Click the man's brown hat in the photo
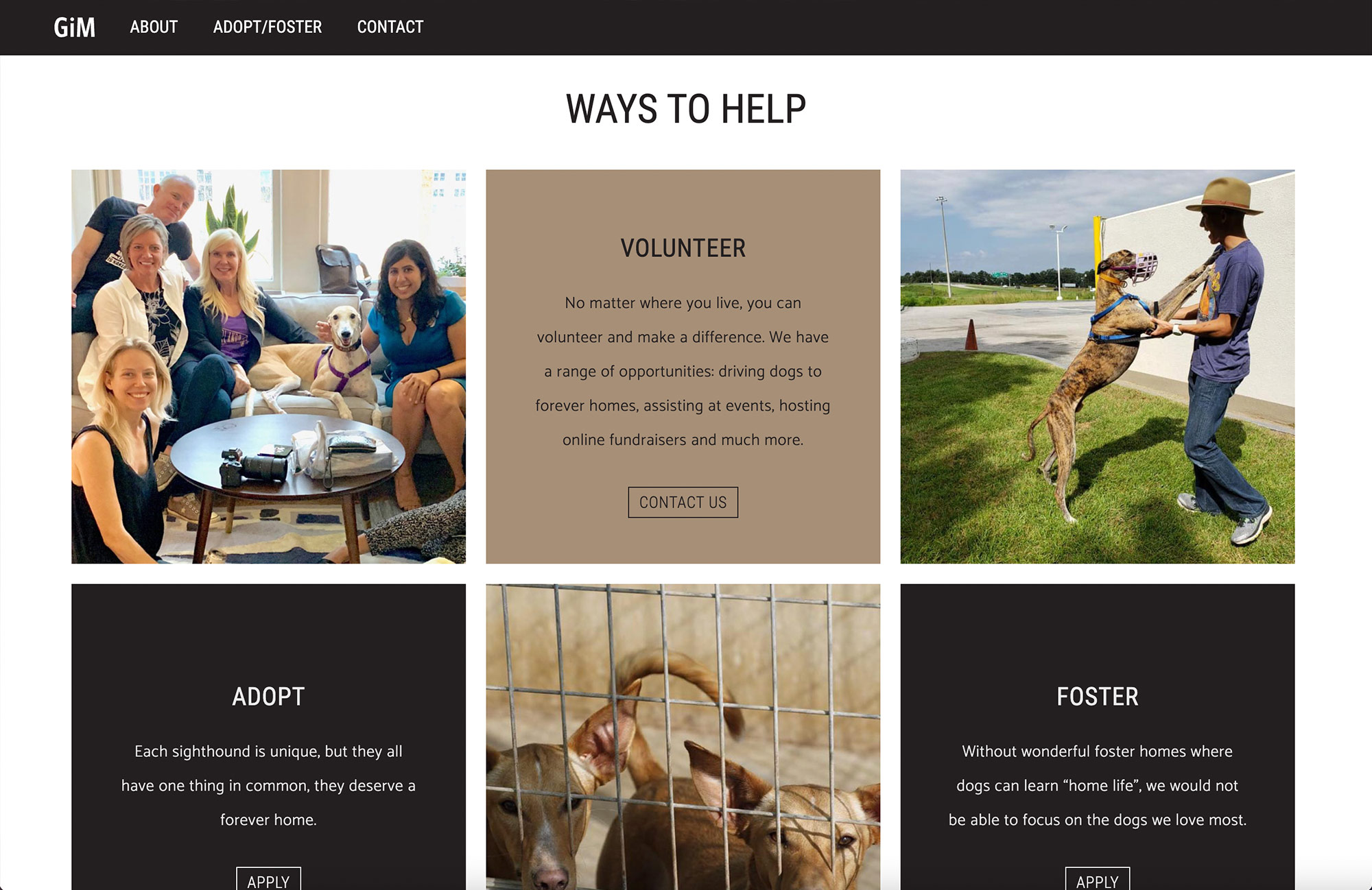 (1225, 196)
